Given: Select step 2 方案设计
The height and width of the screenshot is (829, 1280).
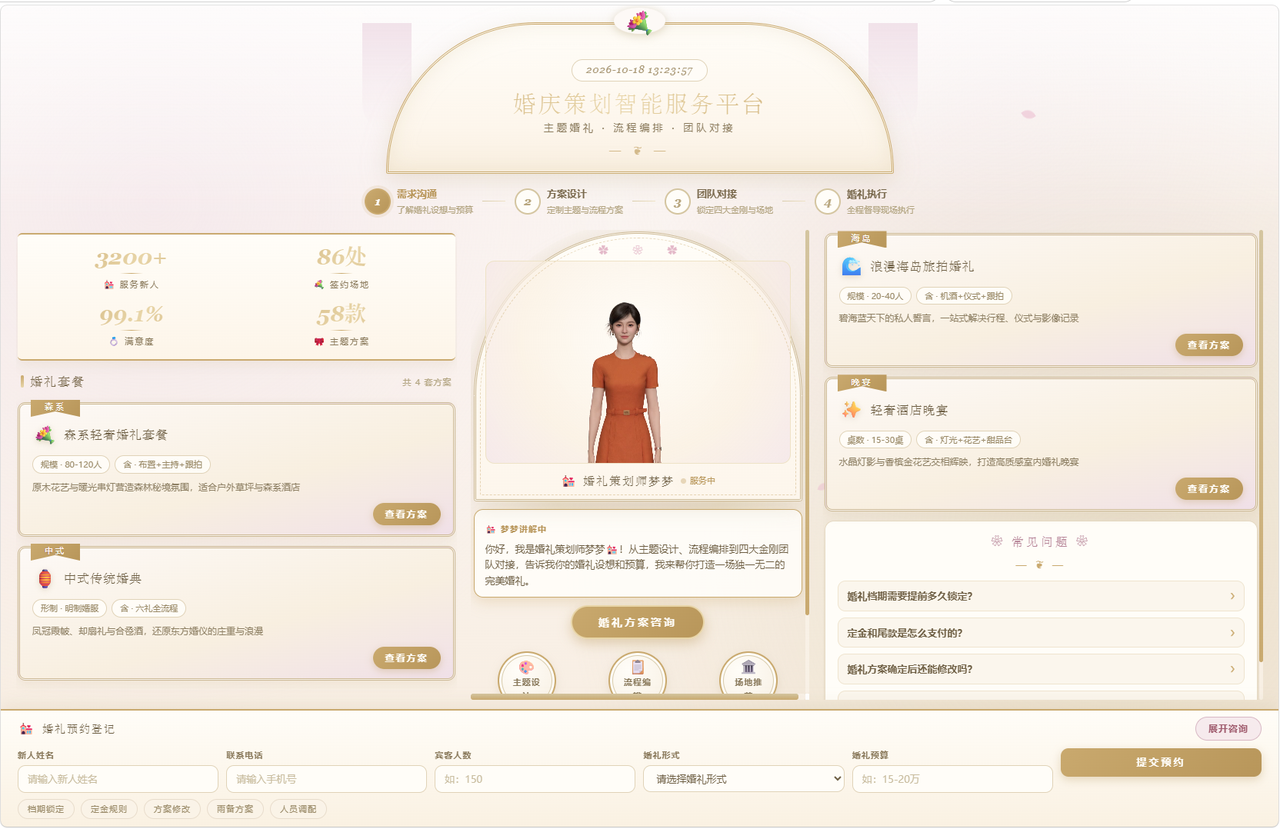Looking at the screenshot, I should [570, 201].
